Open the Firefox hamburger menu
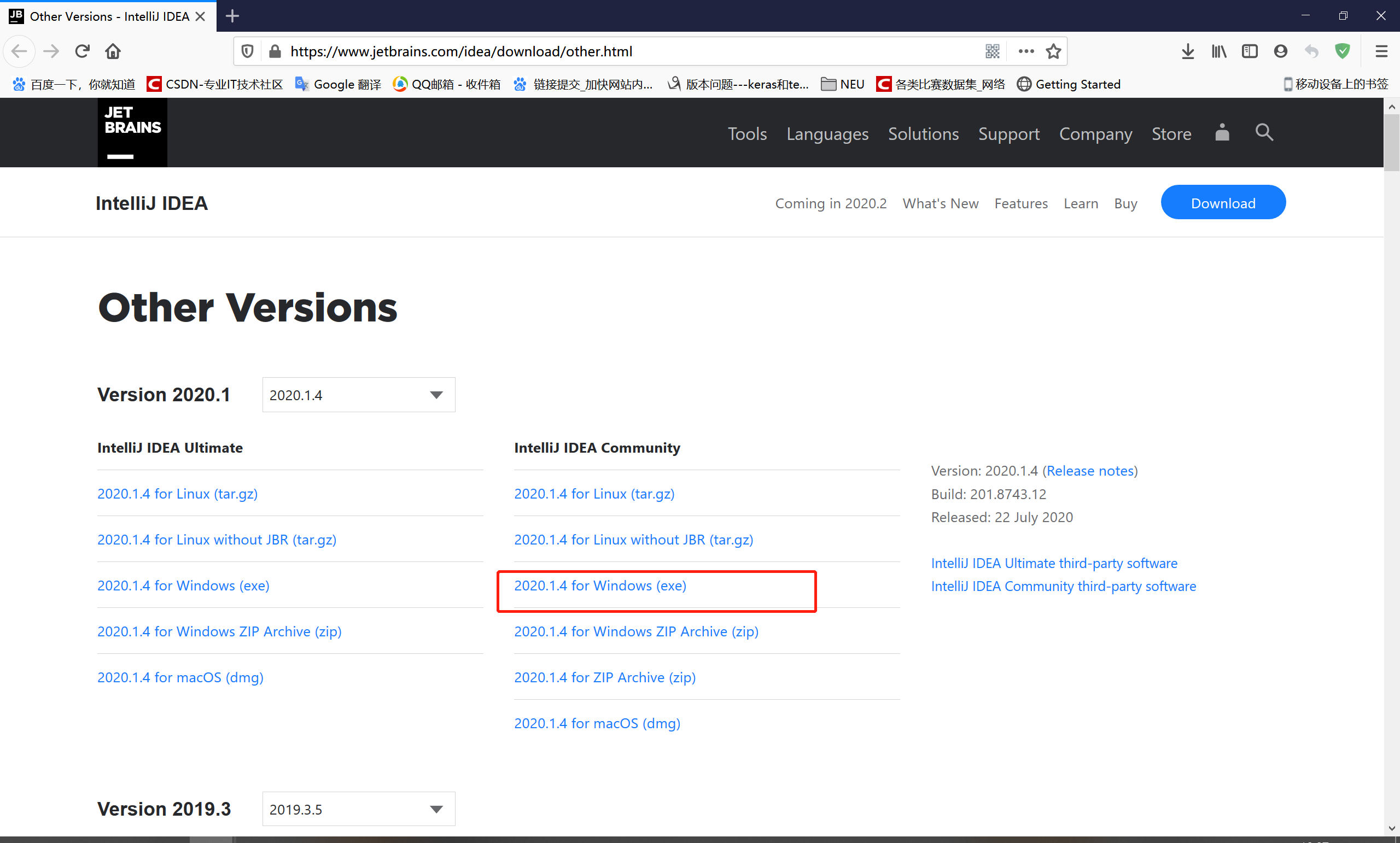Image resolution: width=1400 pixels, height=843 pixels. (x=1382, y=51)
